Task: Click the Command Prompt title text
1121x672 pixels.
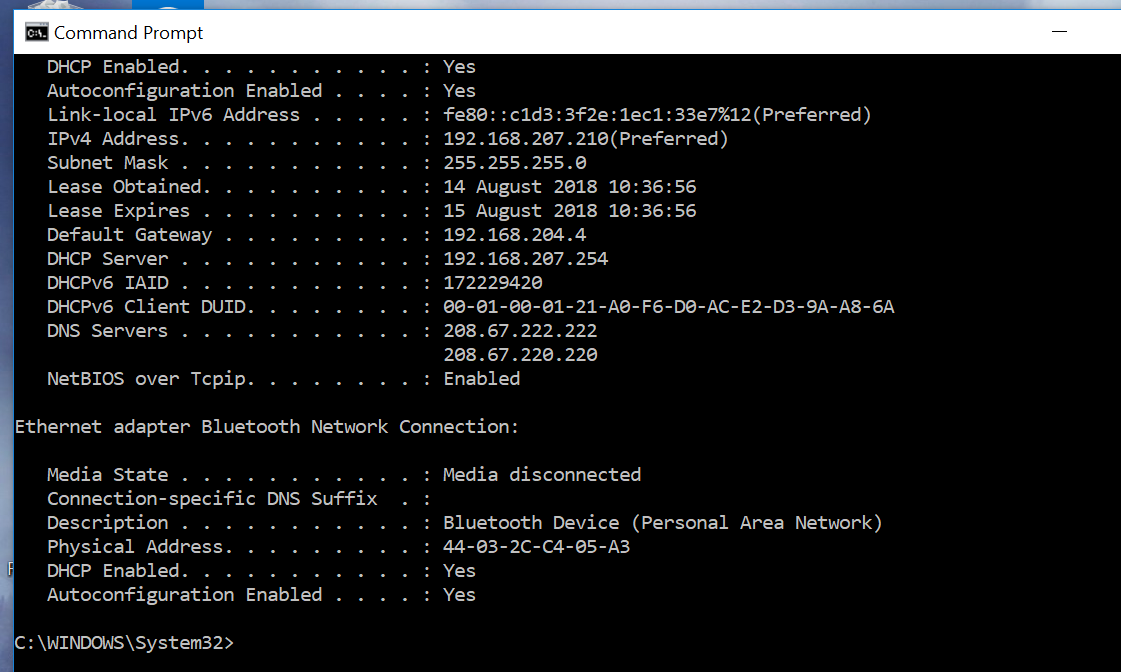Action: [128, 33]
